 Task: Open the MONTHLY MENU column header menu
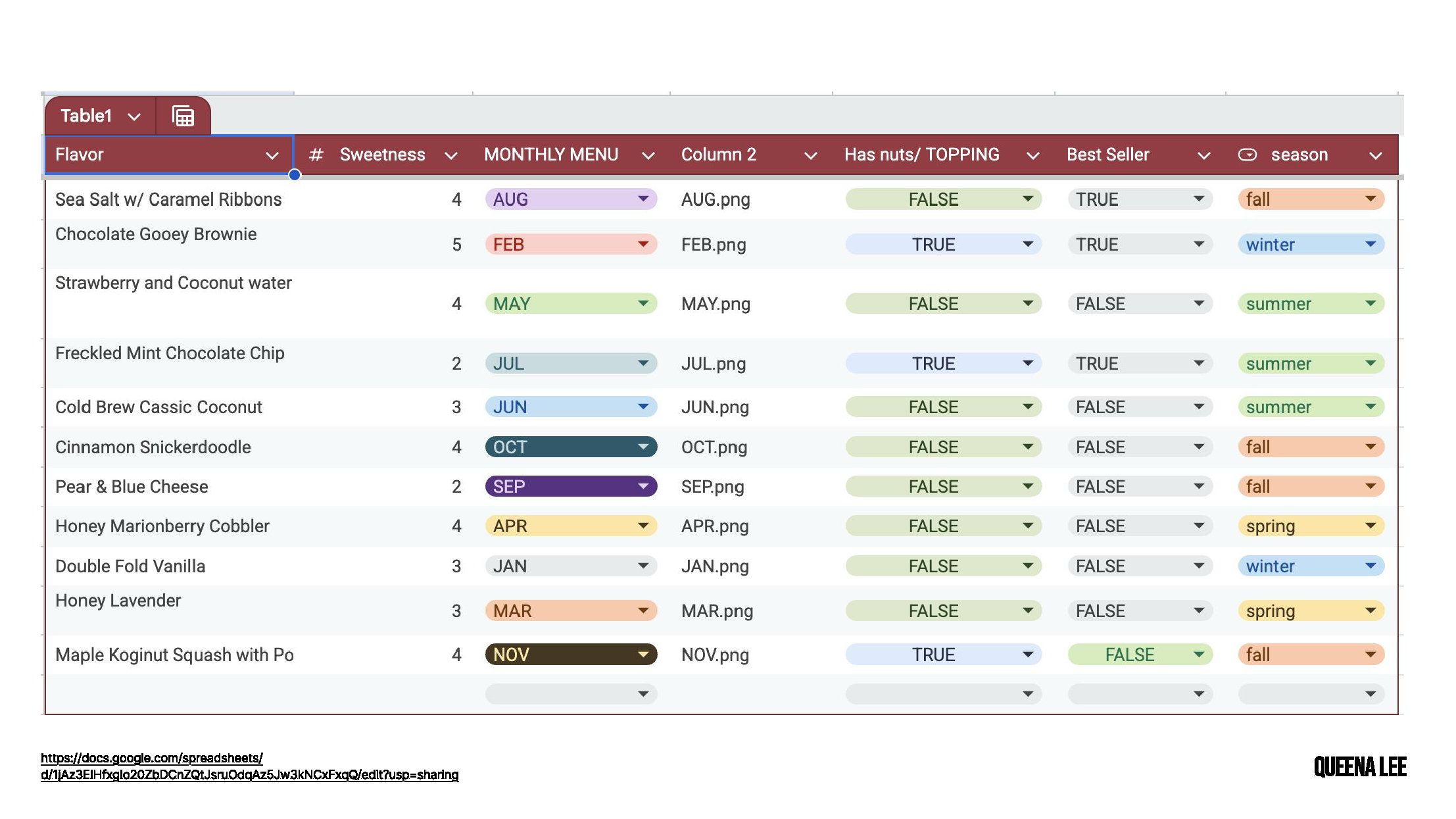point(648,156)
